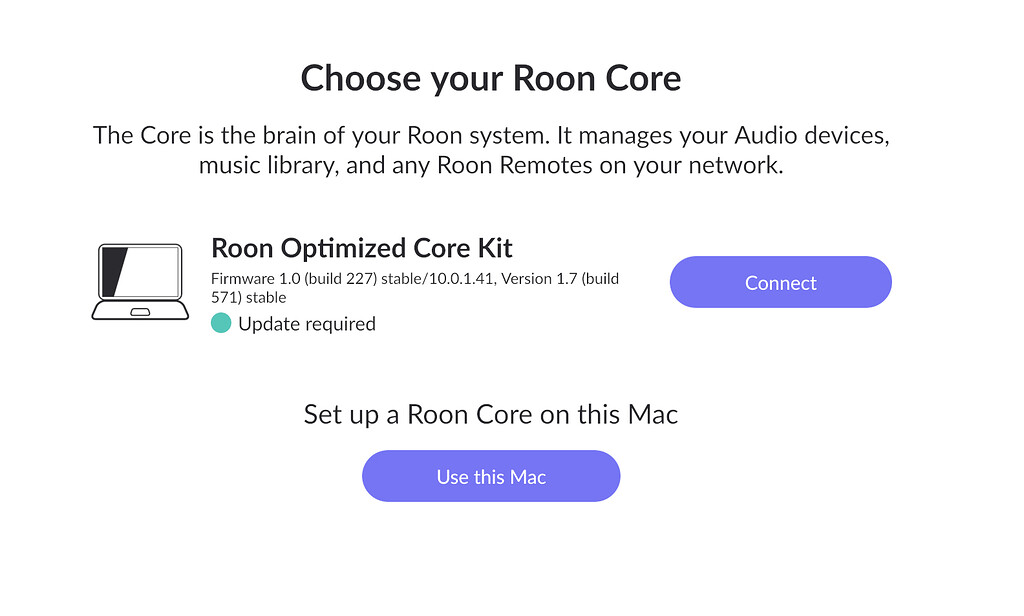The height and width of the screenshot is (616, 1024).
Task: Click the circular status badge near Update required
Action: 221,323
